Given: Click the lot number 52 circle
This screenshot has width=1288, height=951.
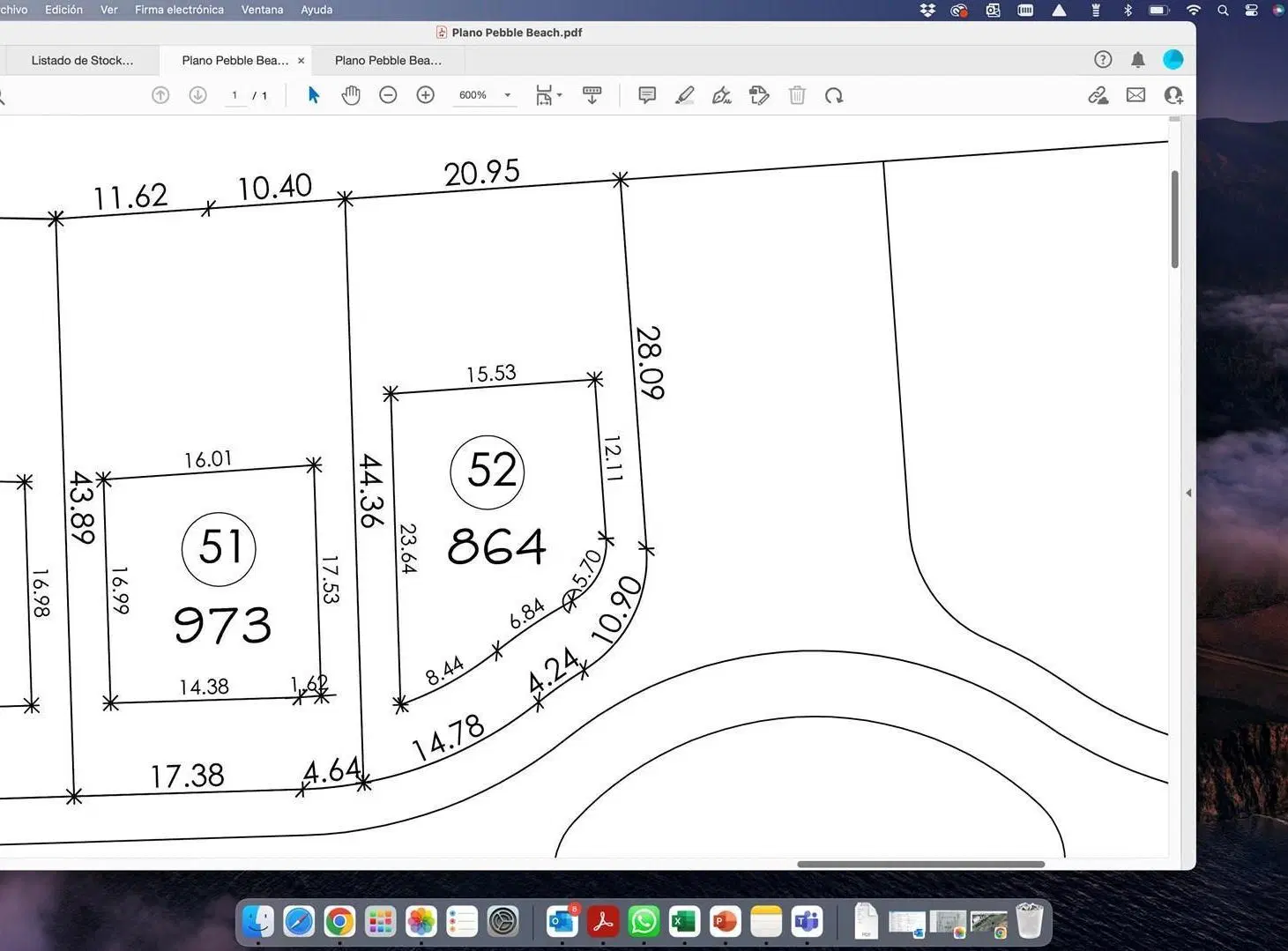Looking at the screenshot, I should coord(488,472).
